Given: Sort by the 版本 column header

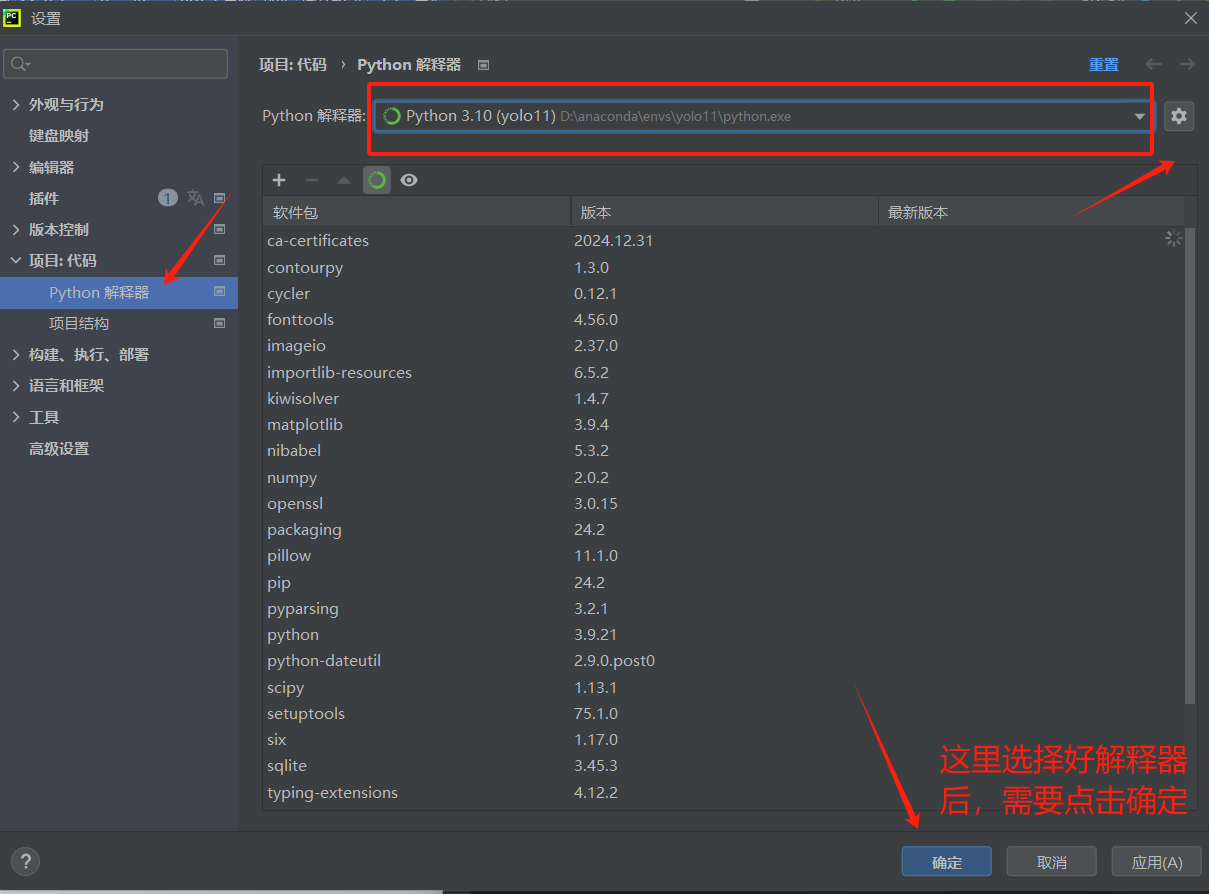Looking at the screenshot, I should tap(724, 212).
